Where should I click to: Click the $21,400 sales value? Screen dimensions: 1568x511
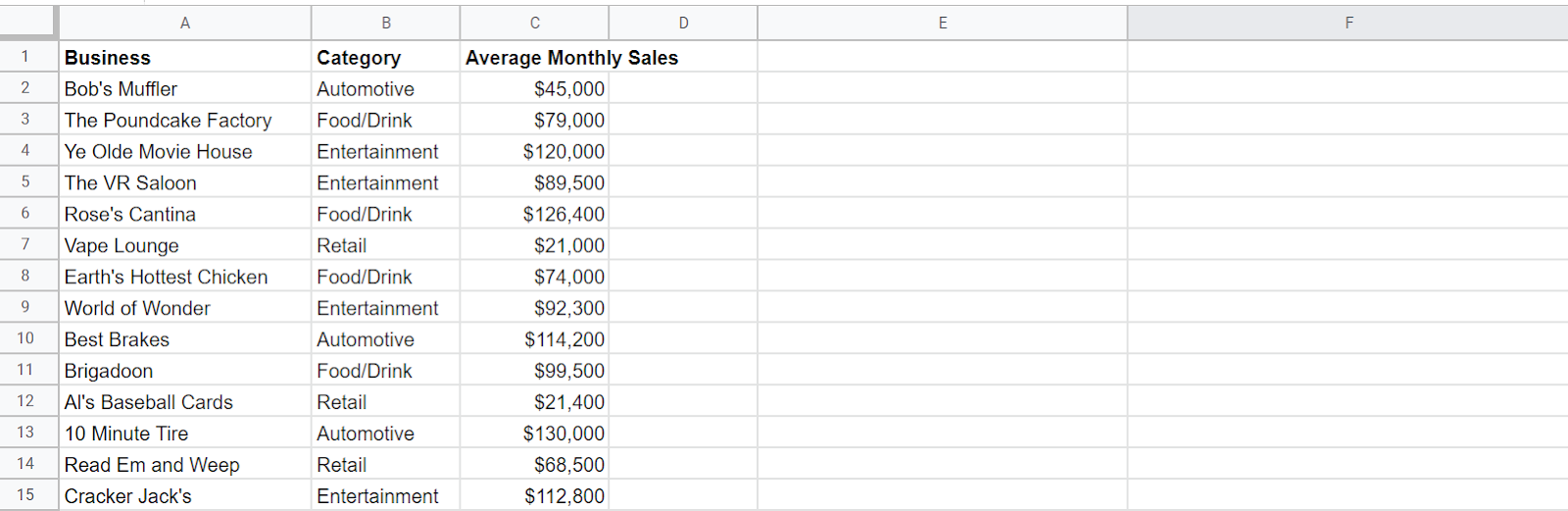(568, 402)
